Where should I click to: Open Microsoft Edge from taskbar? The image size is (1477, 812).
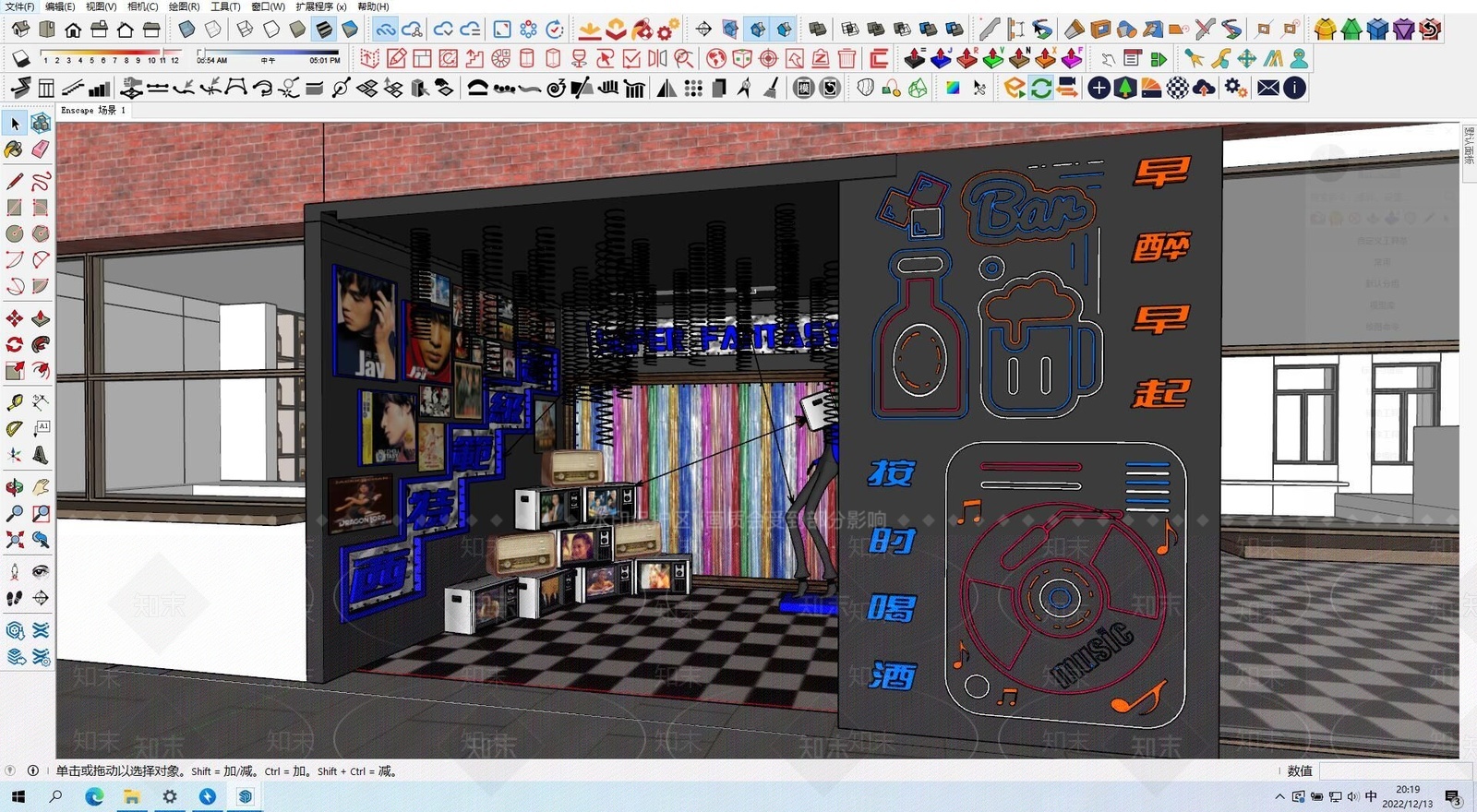click(x=94, y=796)
